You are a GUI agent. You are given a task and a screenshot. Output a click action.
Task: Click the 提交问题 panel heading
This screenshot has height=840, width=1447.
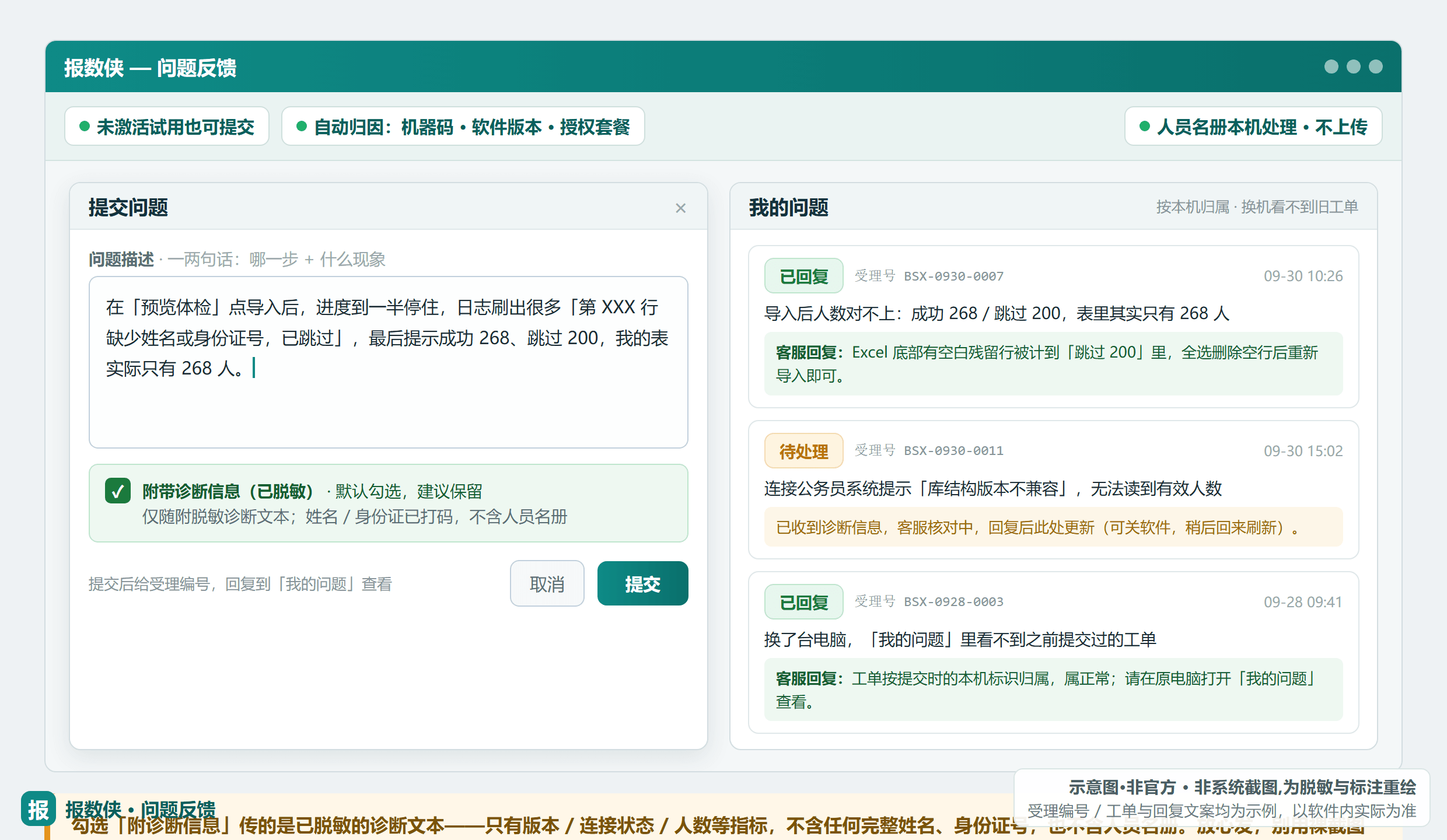coord(128,208)
